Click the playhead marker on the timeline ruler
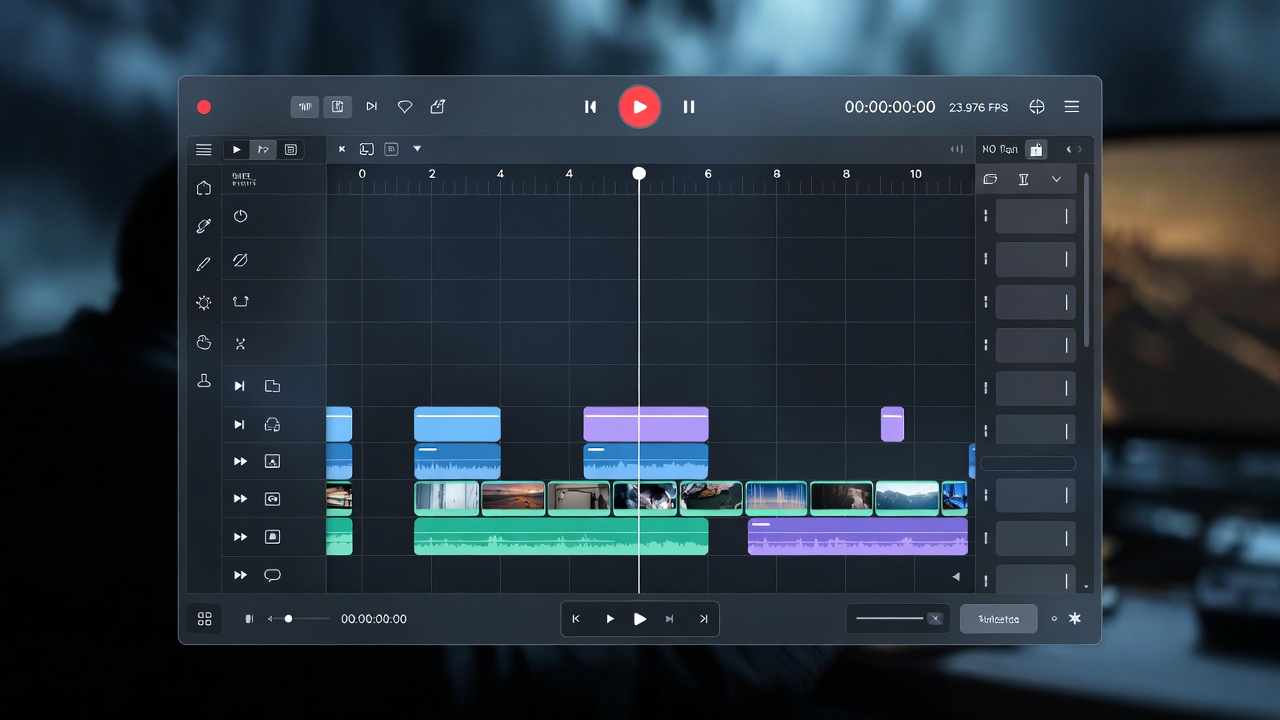This screenshot has height=720, width=1280. (x=639, y=173)
